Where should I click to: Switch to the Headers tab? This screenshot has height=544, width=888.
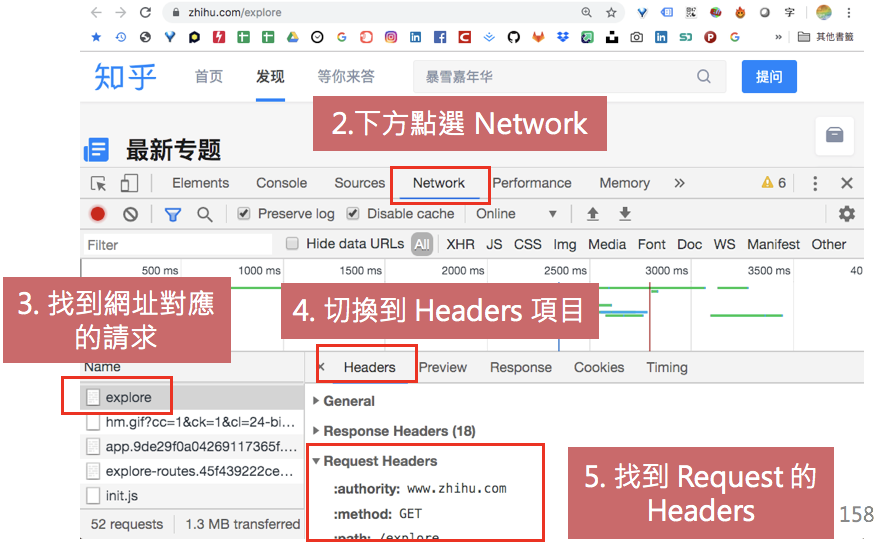click(369, 367)
